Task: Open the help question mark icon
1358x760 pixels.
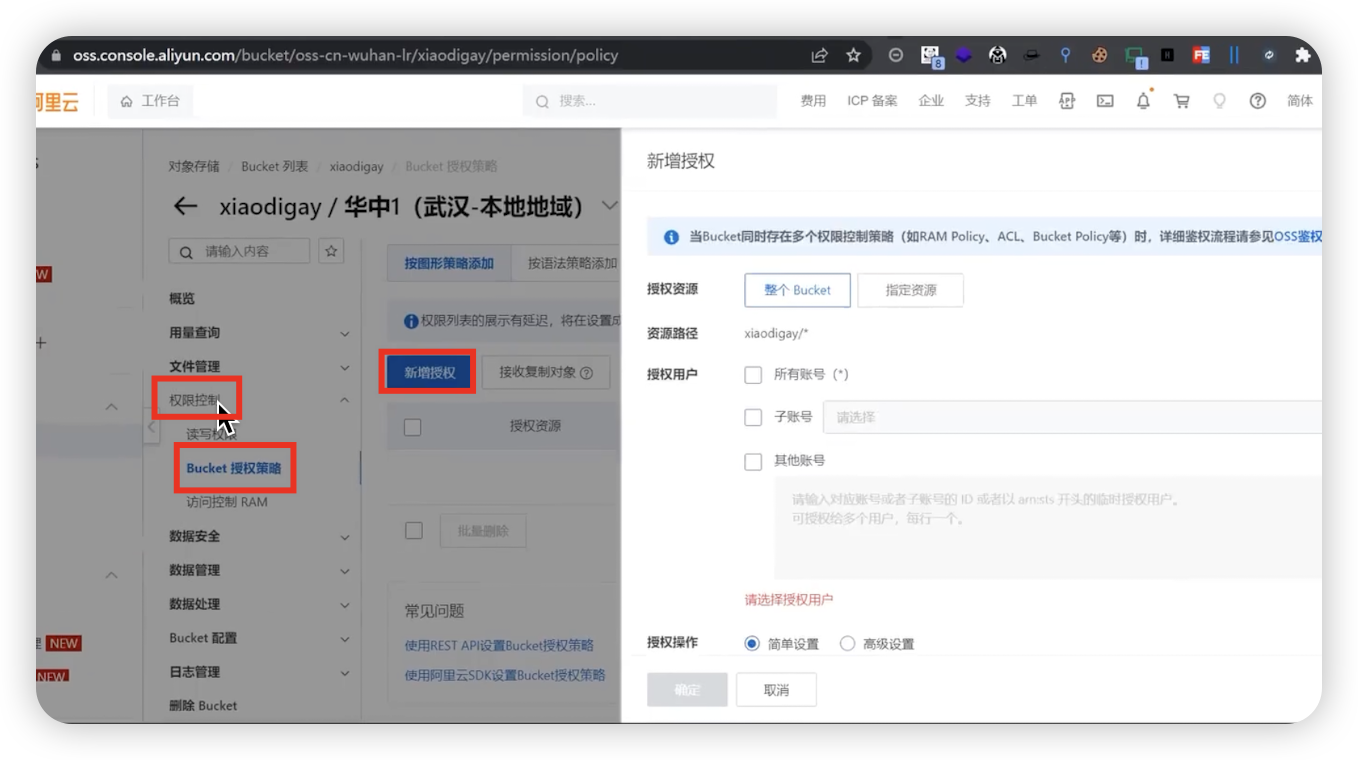Action: [1258, 101]
